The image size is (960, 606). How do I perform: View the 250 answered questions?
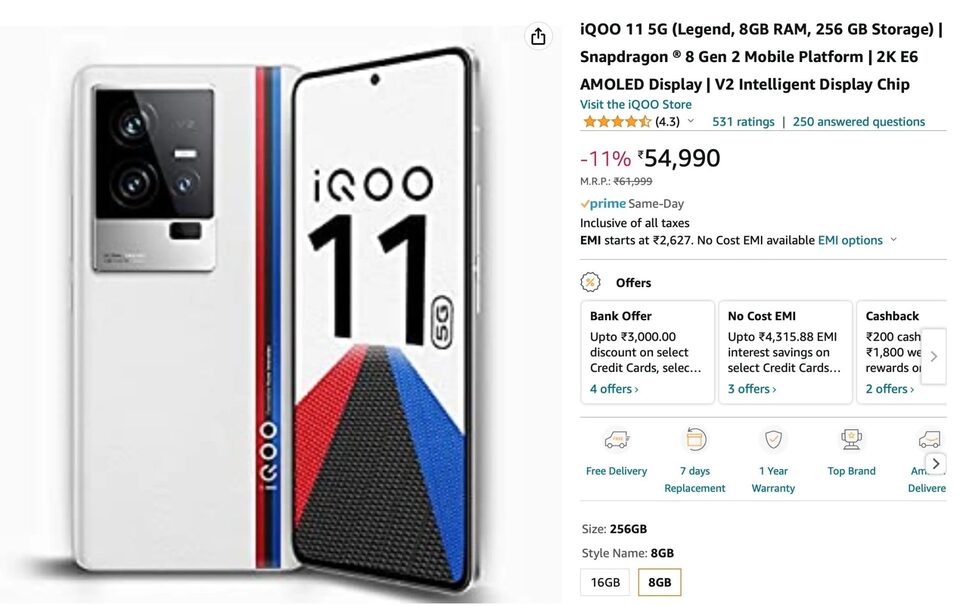[859, 122]
